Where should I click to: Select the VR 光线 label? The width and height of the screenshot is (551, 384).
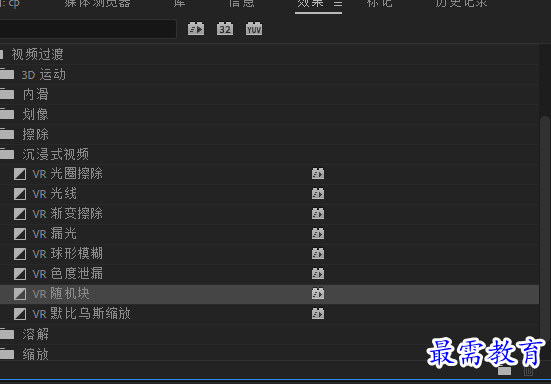pyautogui.click(x=54, y=194)
